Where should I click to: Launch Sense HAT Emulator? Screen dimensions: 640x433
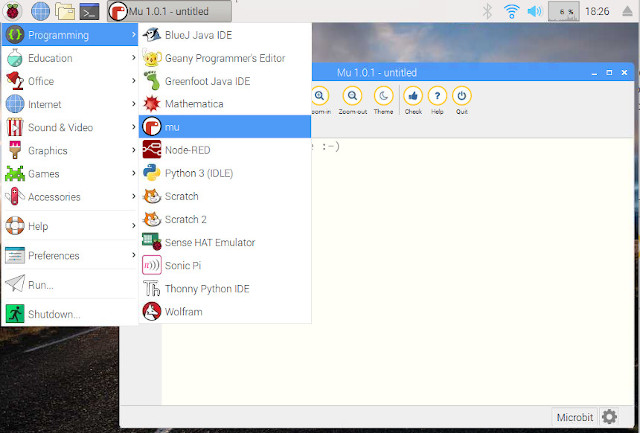(x=225, y=242)
